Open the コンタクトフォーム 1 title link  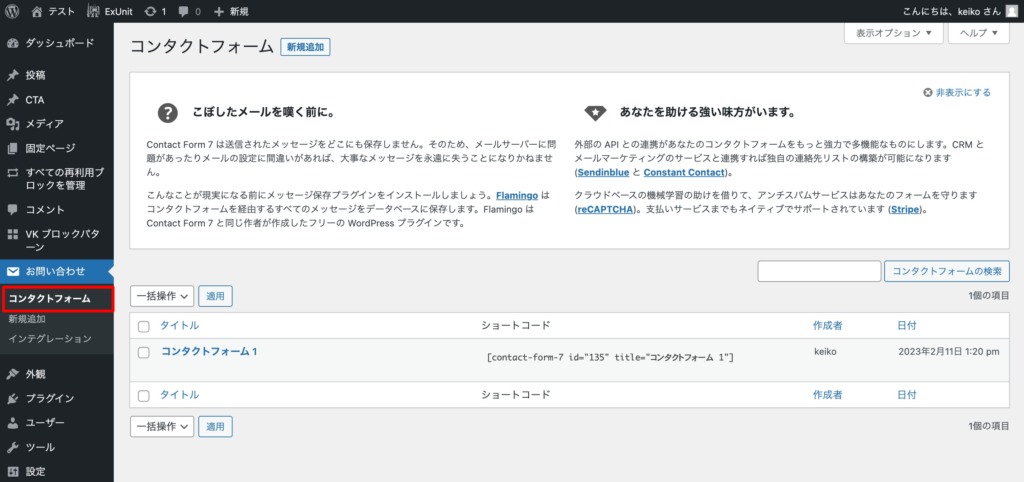tap(210, 351)
